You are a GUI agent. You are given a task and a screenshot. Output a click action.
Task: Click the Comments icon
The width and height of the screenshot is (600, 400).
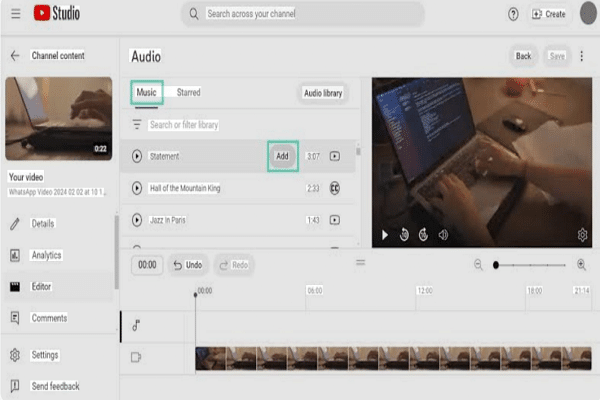click(x=15, y=318)
